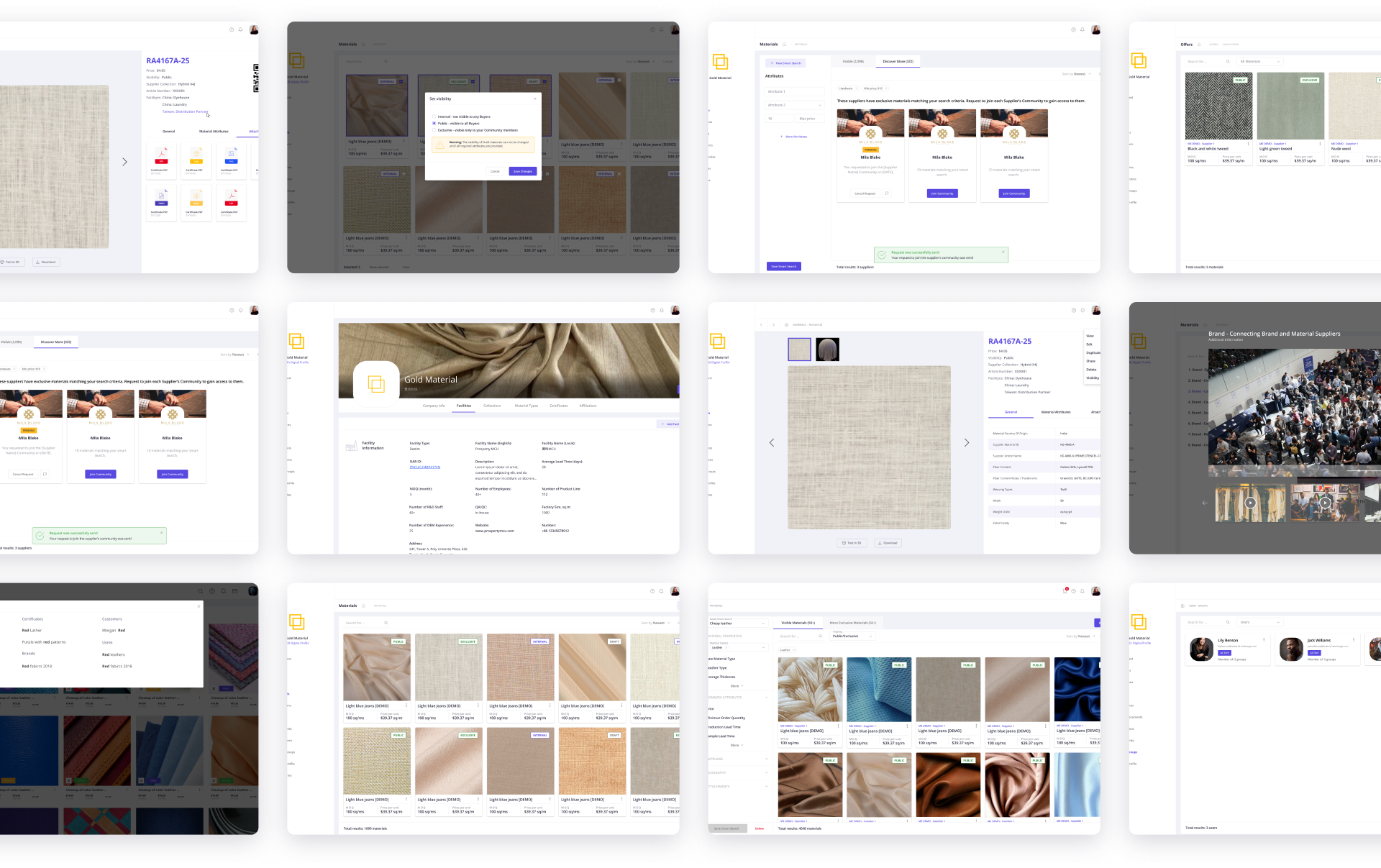
Task: Click the New Smart Search button
Action: (785, 63)
